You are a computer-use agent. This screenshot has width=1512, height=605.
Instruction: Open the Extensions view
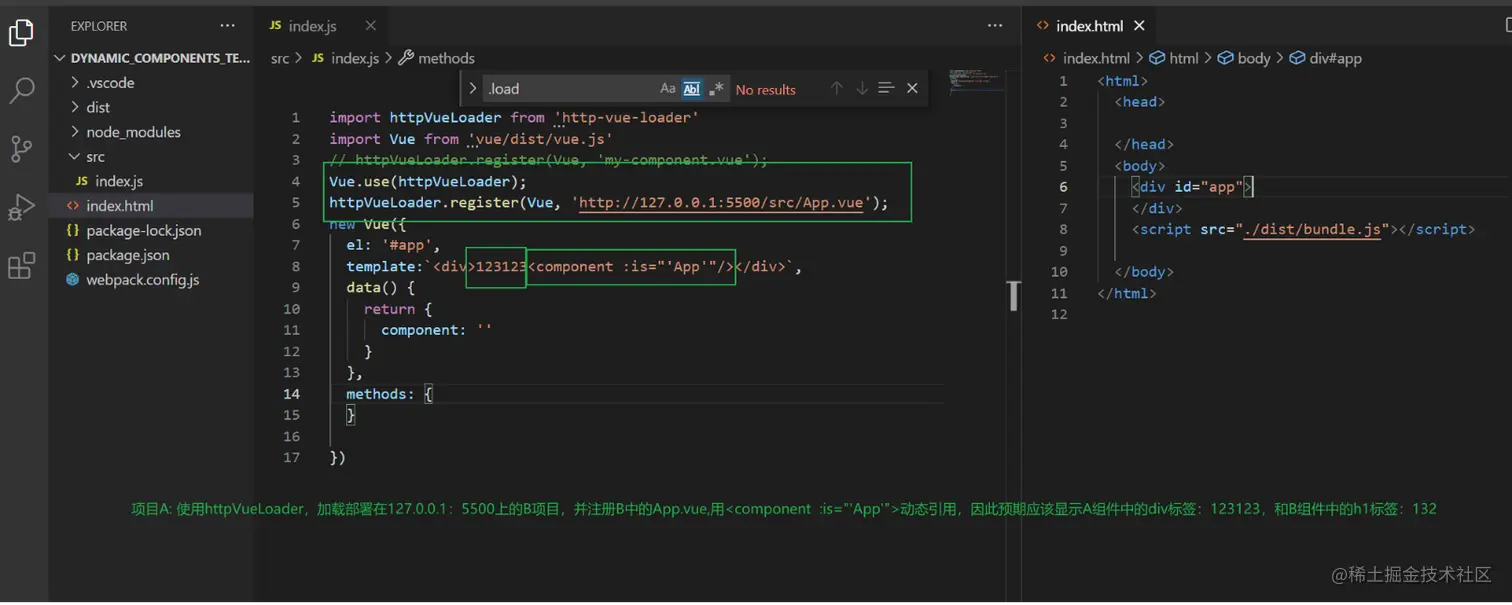click(x=21, y=265)
